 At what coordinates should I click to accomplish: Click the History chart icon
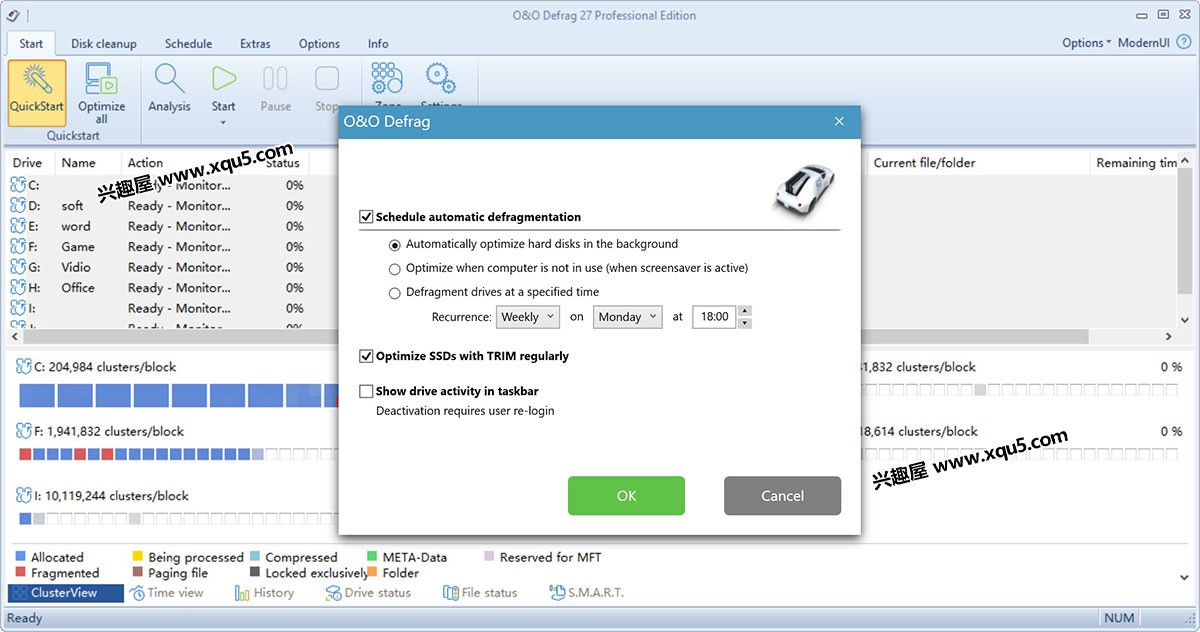(243, 593)
